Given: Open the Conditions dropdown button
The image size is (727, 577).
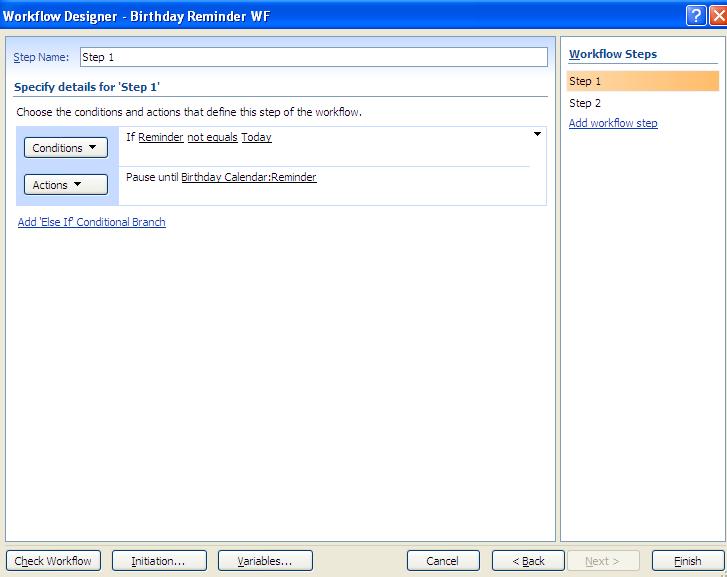Looking at the screenshot, I should (x=66, y=147).
